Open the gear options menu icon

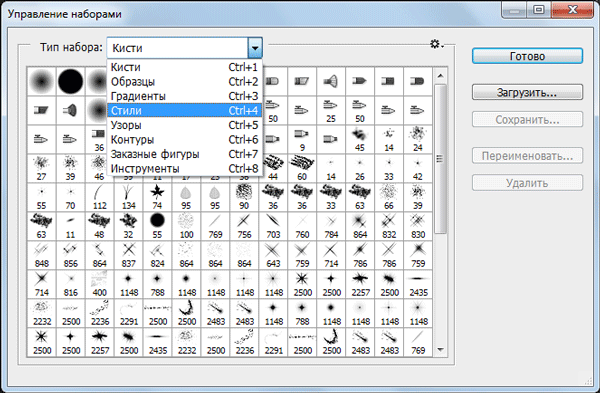[436, 44]
